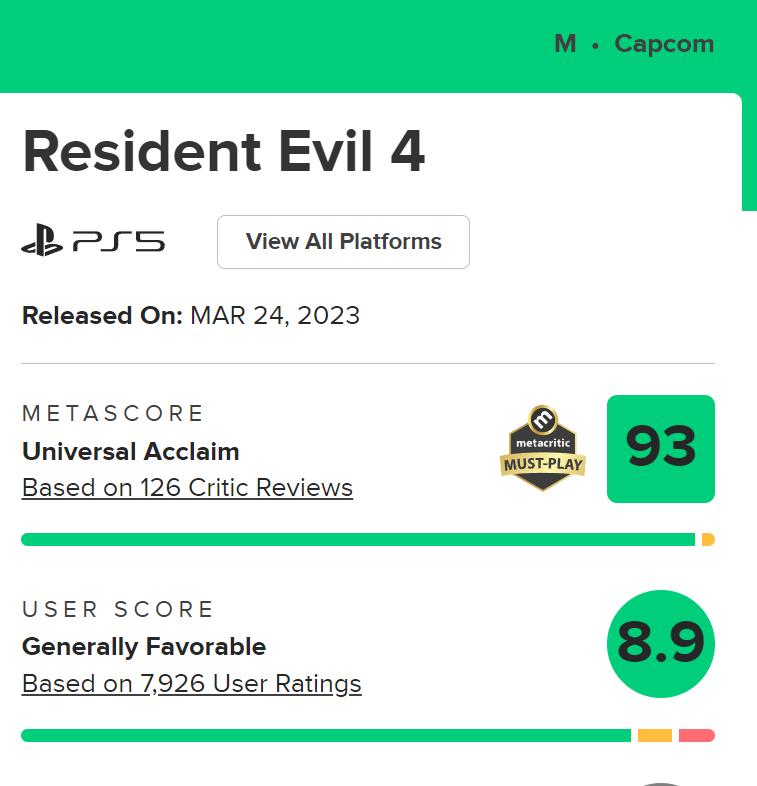The image size is (757, 786).
Task: Click the USER SCORE heading label
Action: click(x=118, y=609)
